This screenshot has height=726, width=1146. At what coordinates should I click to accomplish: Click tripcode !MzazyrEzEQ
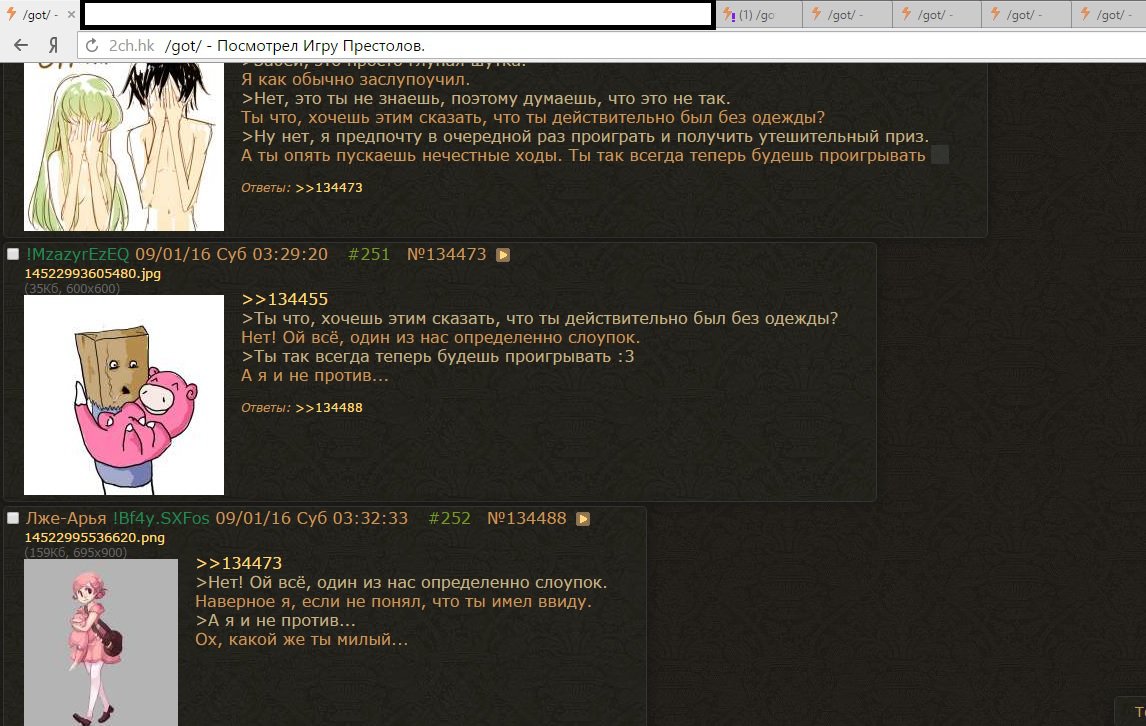pos(77,254)
